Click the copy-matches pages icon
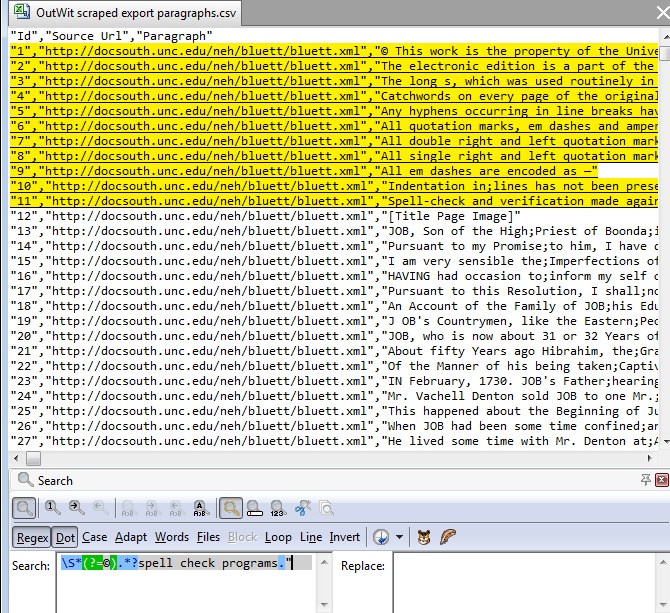The image size is (670, 613). (326, 508)
